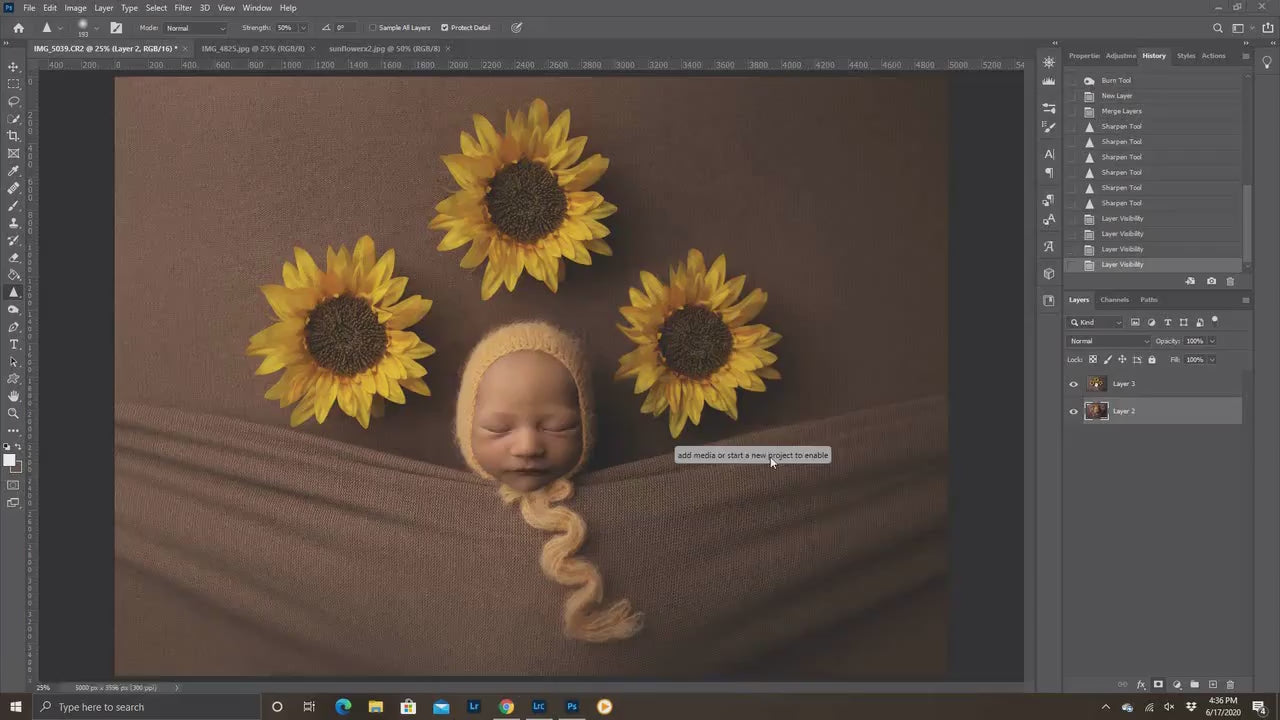
Task: Hide Layer 3 using its visibility eye
Action: point(1073,383)
